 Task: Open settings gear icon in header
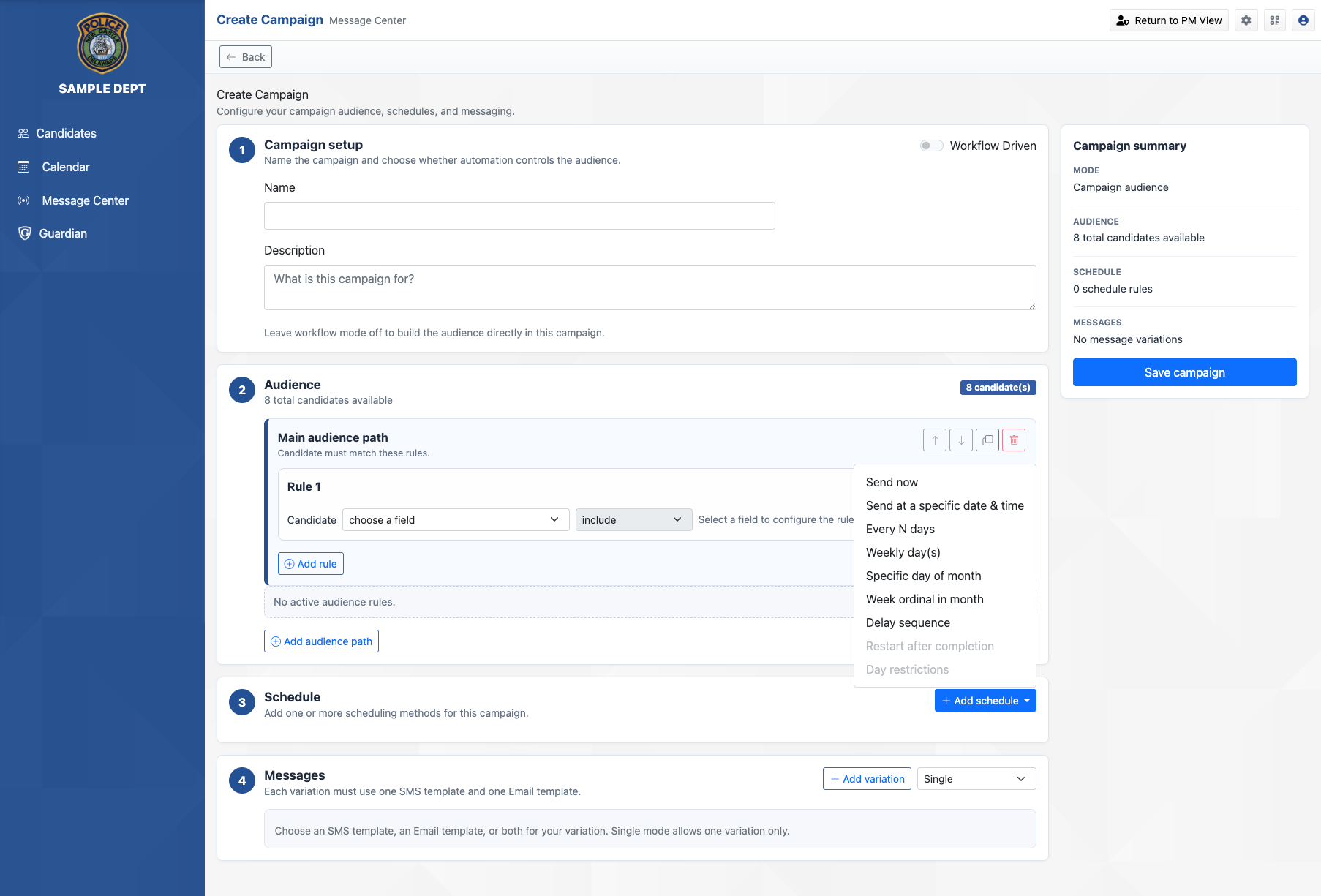point(1246,20)
